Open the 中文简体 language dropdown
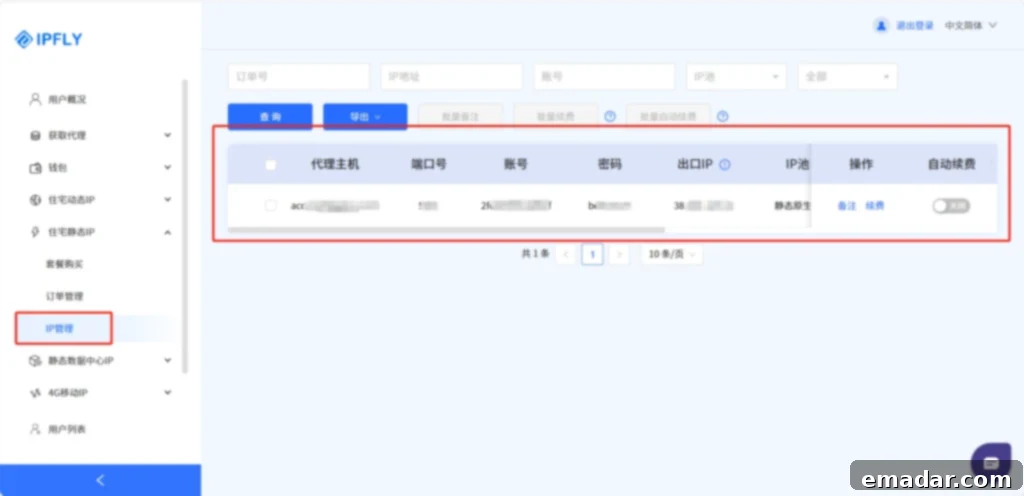This screenshot has height=496, width=1024. coord(971,26)
